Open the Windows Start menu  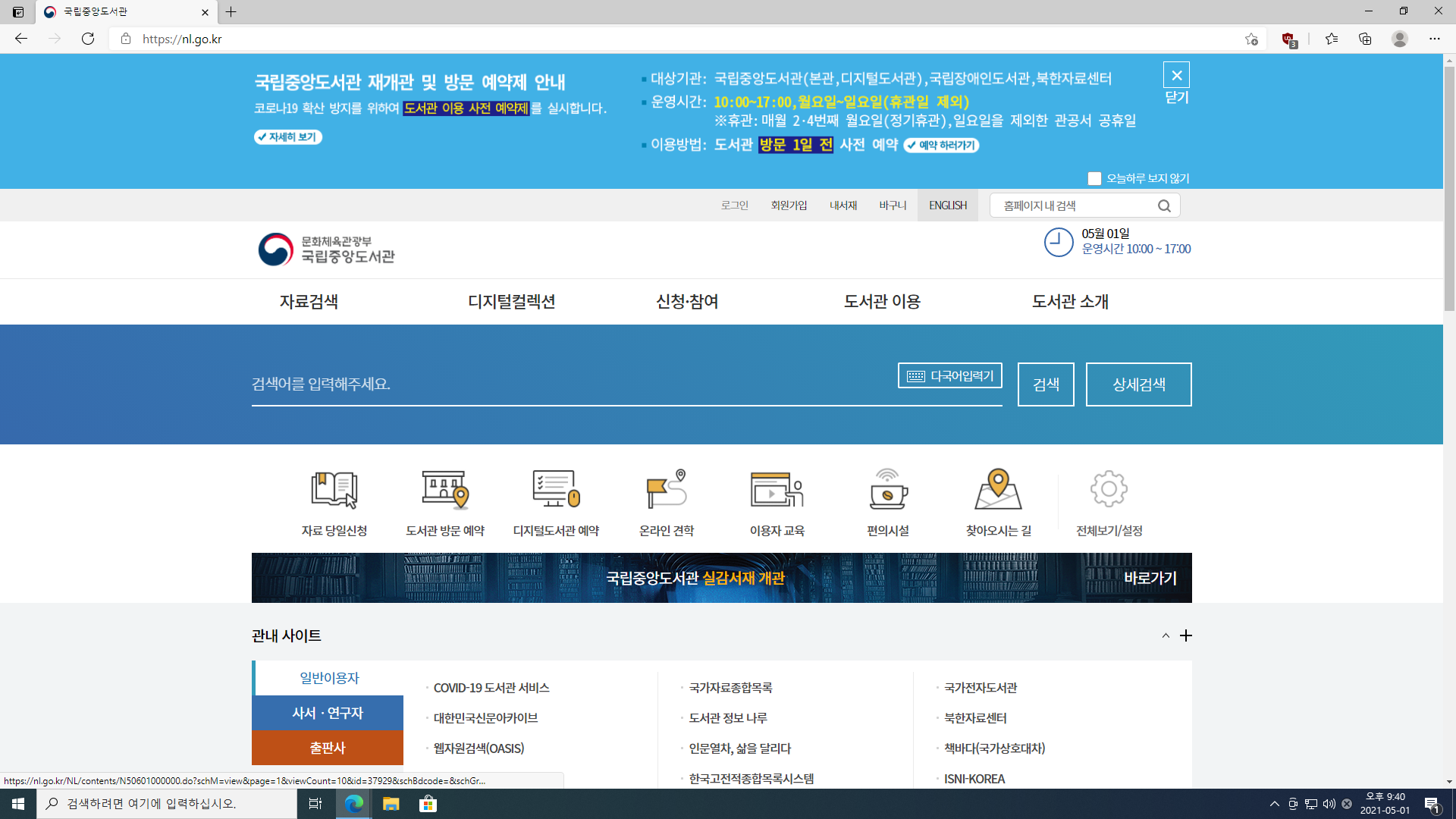pyautogui.click(x=18, y=804)
